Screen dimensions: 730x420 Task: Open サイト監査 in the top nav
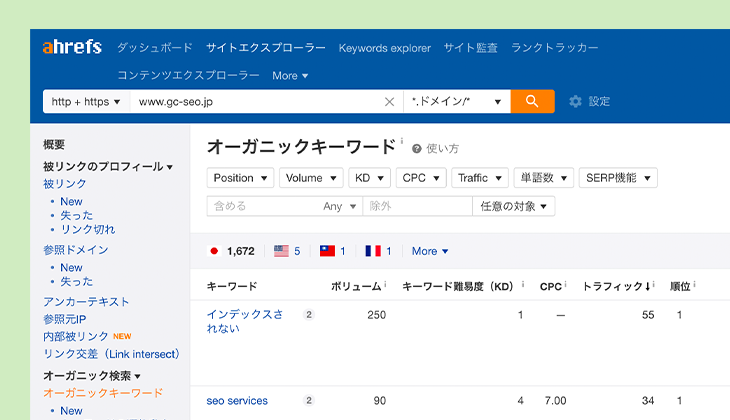[x=471, y=47]
